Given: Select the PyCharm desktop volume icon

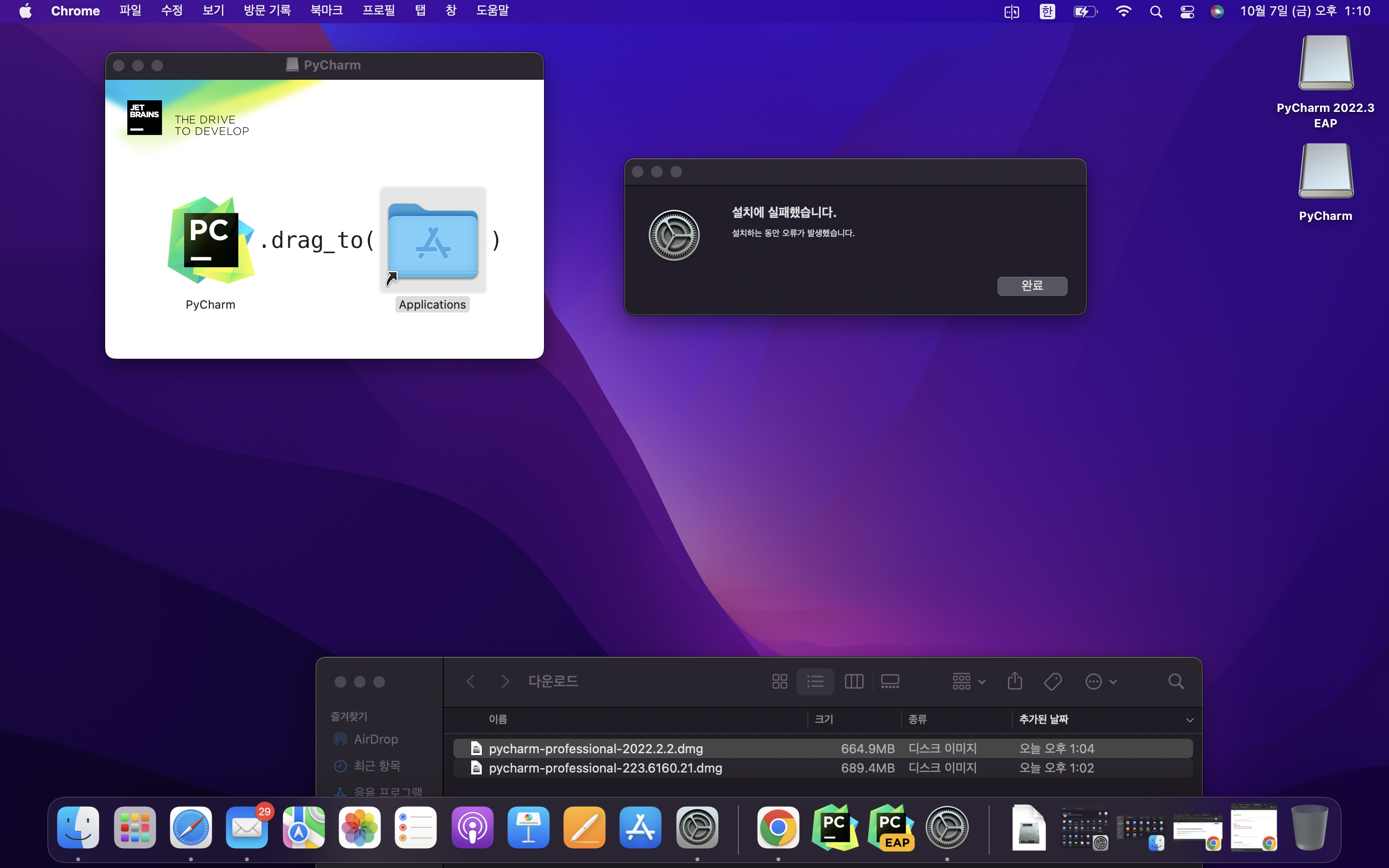Looking at the screenshot, I should (1326, 171).
